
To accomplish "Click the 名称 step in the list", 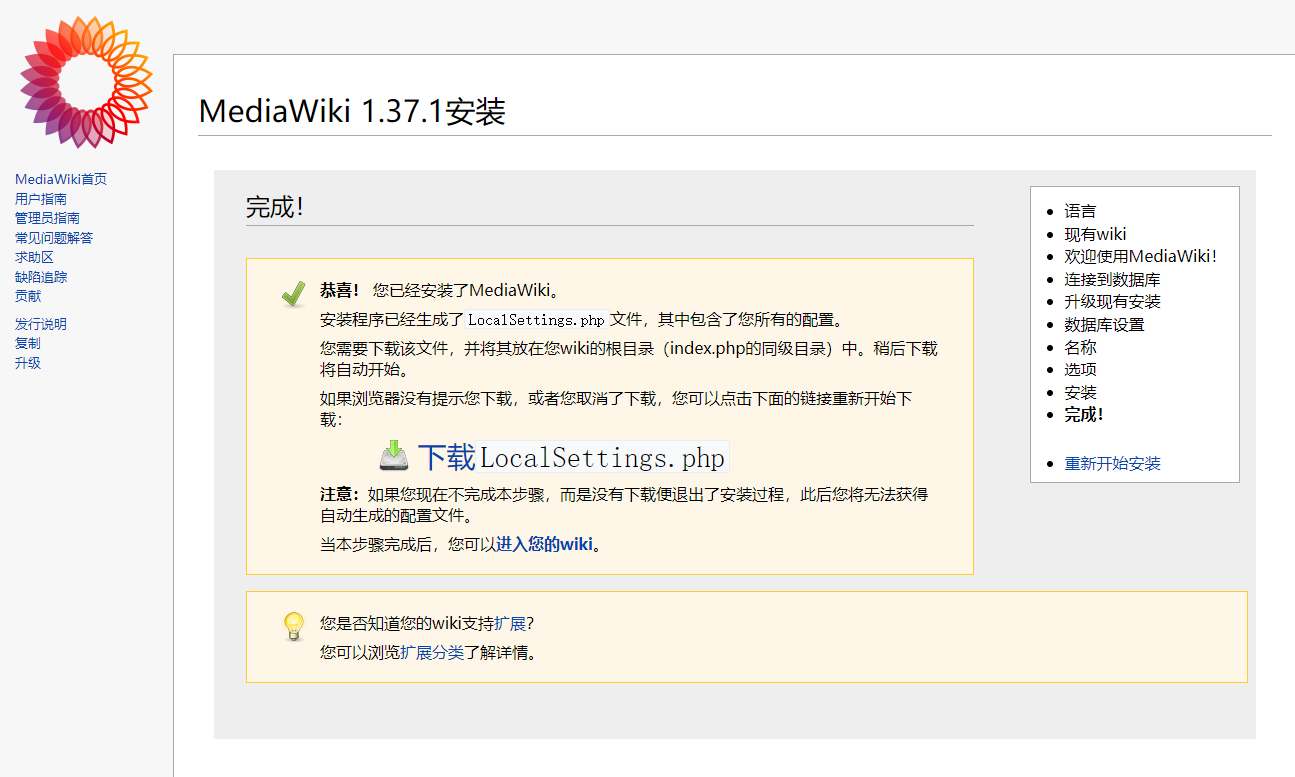I will coord(1080,347).
